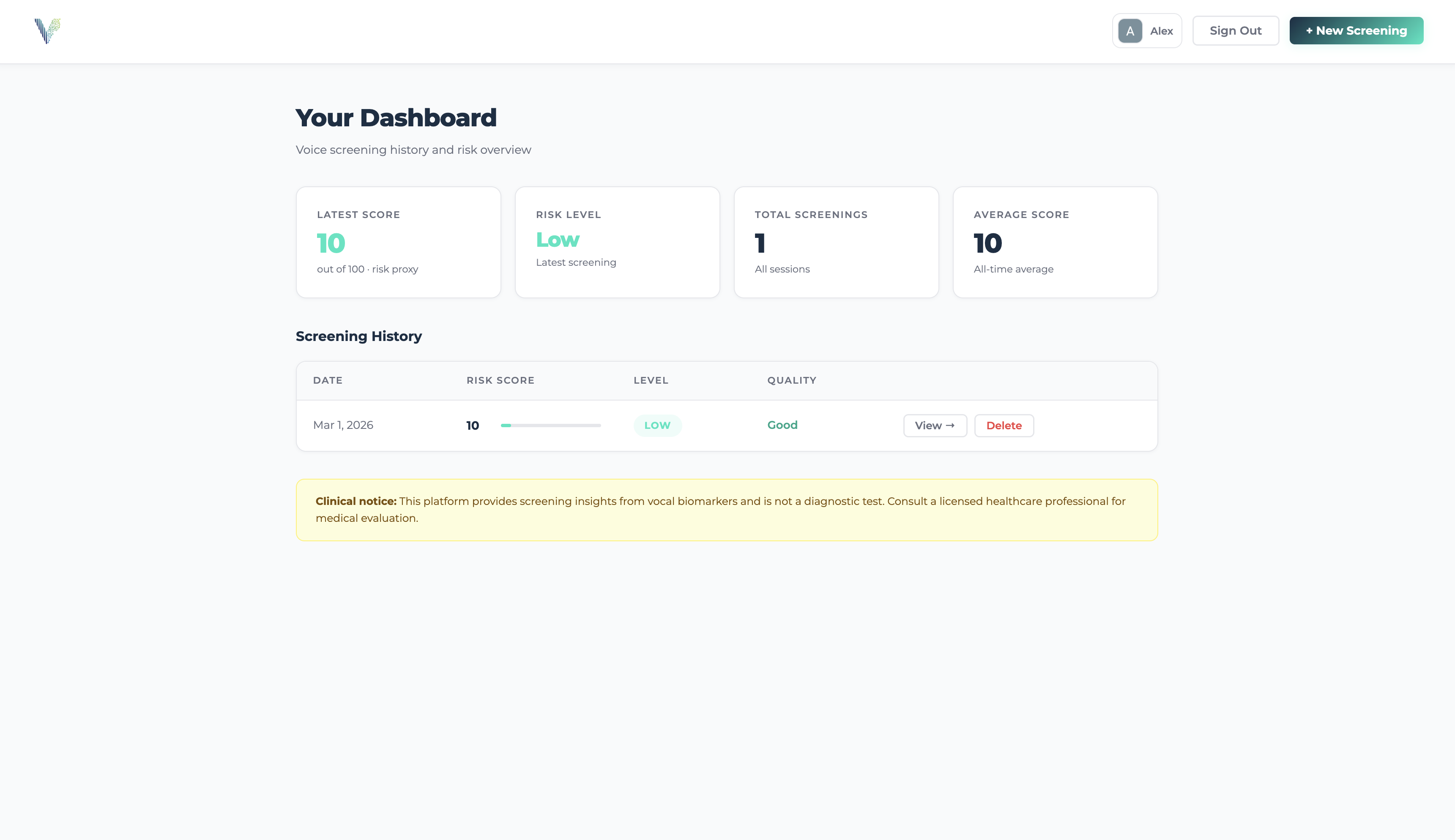Click the Mar 1, 2026 date cell
Screen dimensions: 1455x840
click(x=343, y=425)
